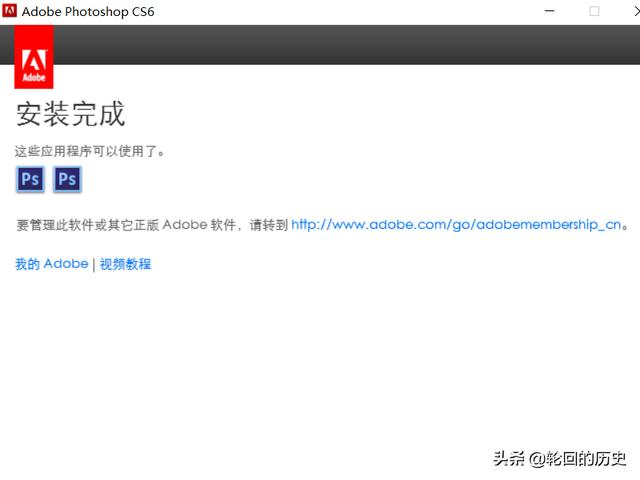Image resolution: width=640 pixels, height=480 pixels.
Task: Click the 这些应用程序可以使用了 message text
Action: (90, 151)
